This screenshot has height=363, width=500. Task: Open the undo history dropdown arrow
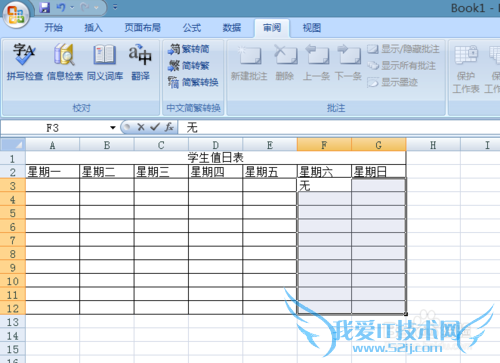pyautogui.click(x=72, y=7)
